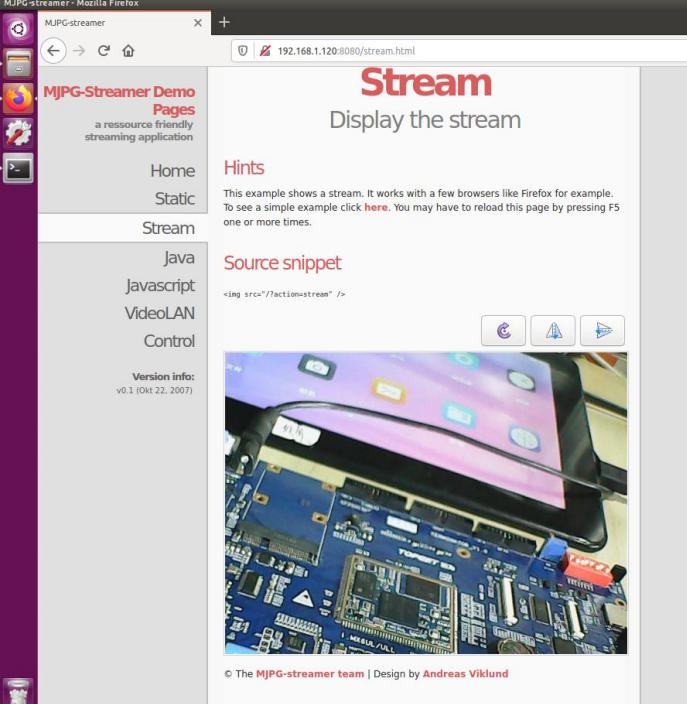Open system settings tool dock icon
Screen dimensions: 687x704
[x=18, y=133]
